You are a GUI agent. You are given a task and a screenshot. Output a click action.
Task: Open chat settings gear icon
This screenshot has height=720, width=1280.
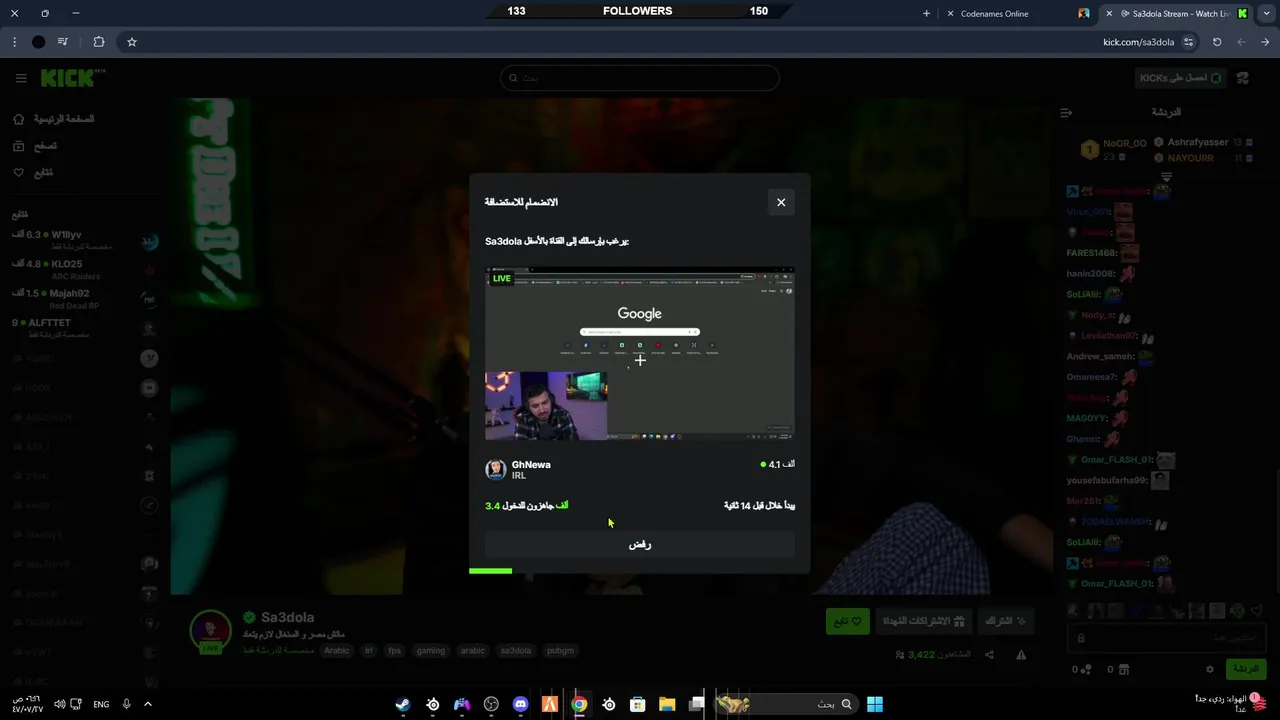(x=1210, y=669)
